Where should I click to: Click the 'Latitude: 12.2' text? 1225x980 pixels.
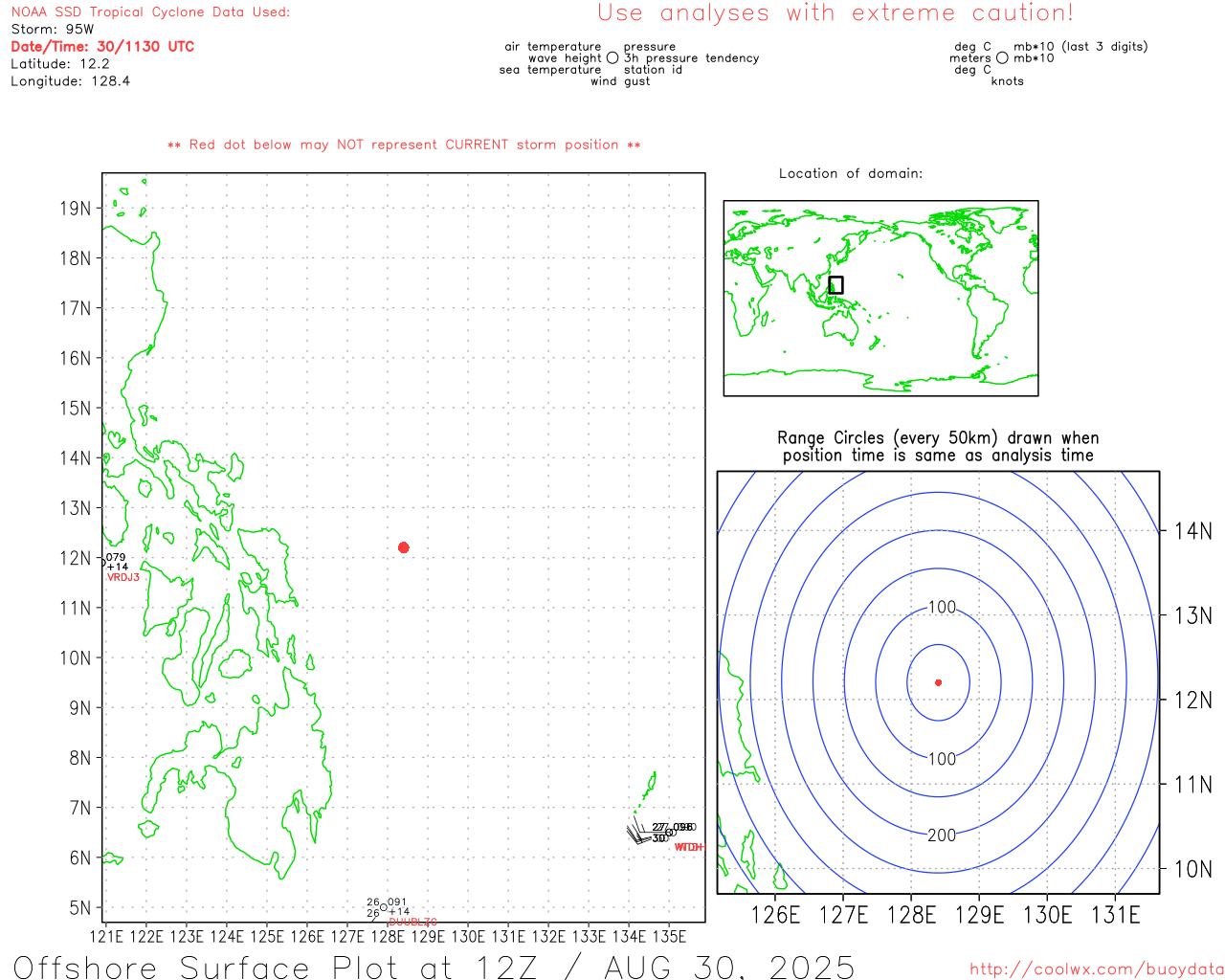pos(60,64)
